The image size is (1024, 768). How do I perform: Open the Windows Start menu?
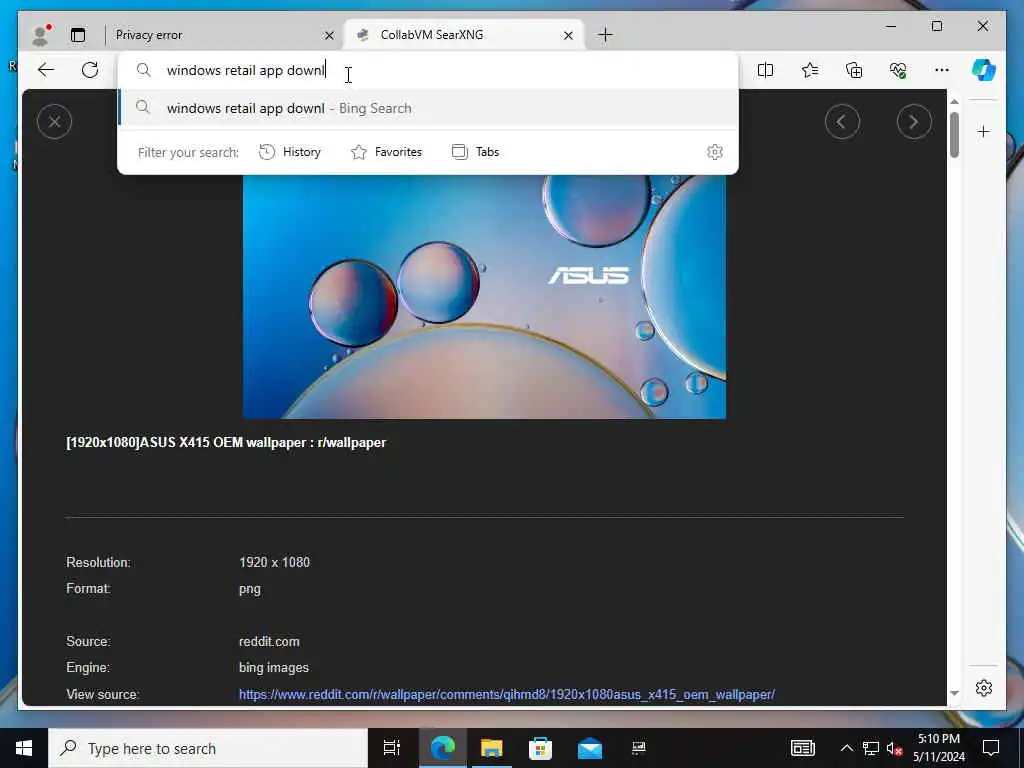tap(24, 748)
